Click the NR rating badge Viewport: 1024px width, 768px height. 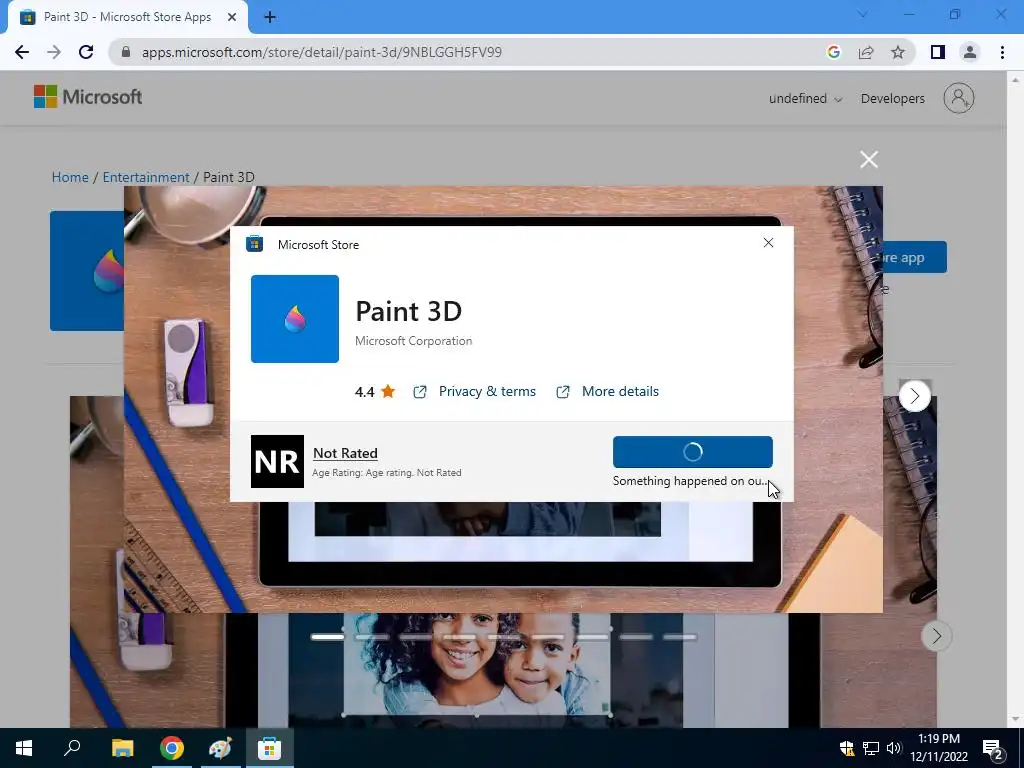[x=278, y=461]
